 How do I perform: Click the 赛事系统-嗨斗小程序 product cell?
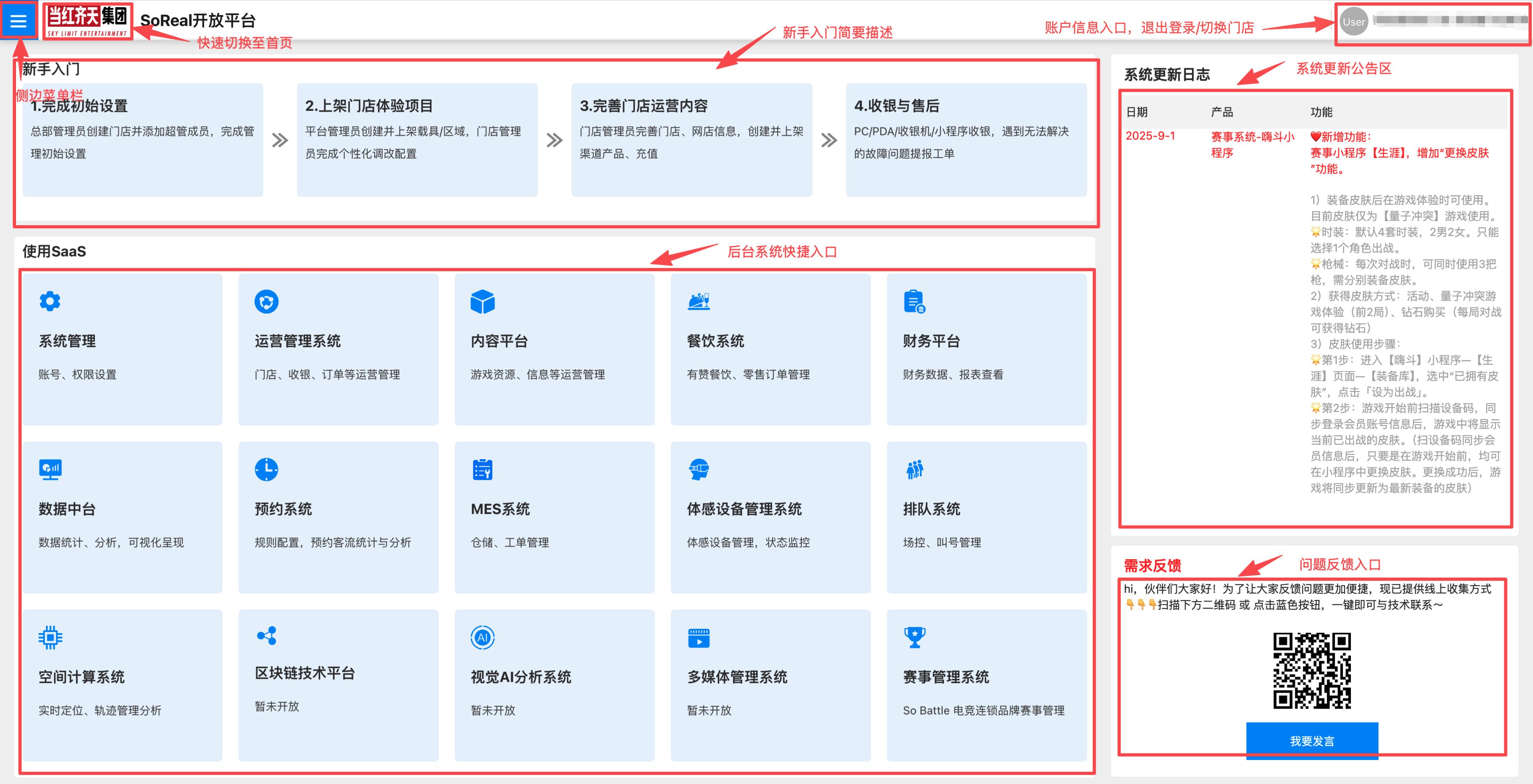tap(1253, 145)
